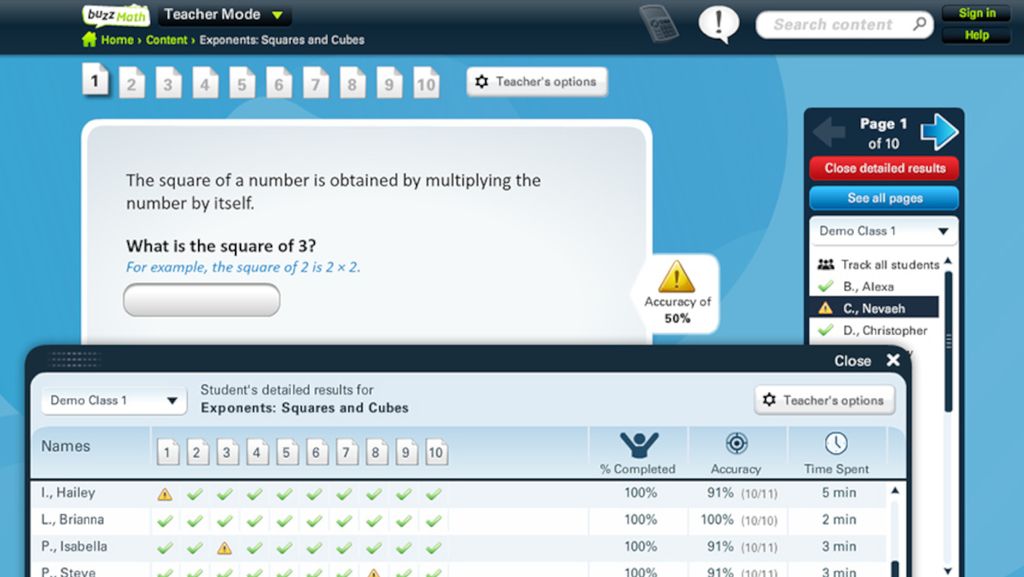Click the BuzzMath logo
Screen dimensions: 1024x577
click(x=116, y=15)
